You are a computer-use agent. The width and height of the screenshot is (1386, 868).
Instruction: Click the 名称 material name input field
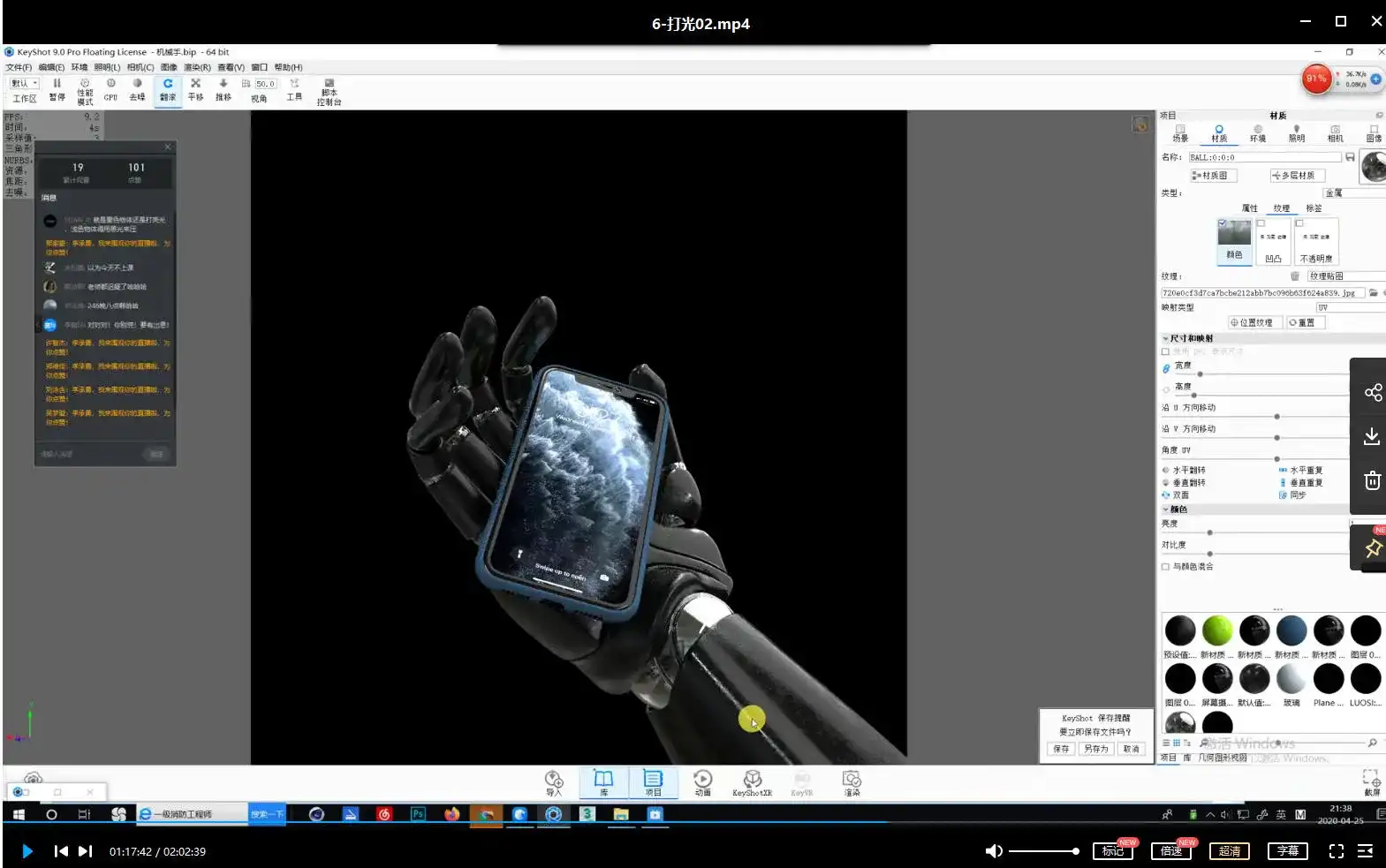click(x=1263, y=157)
